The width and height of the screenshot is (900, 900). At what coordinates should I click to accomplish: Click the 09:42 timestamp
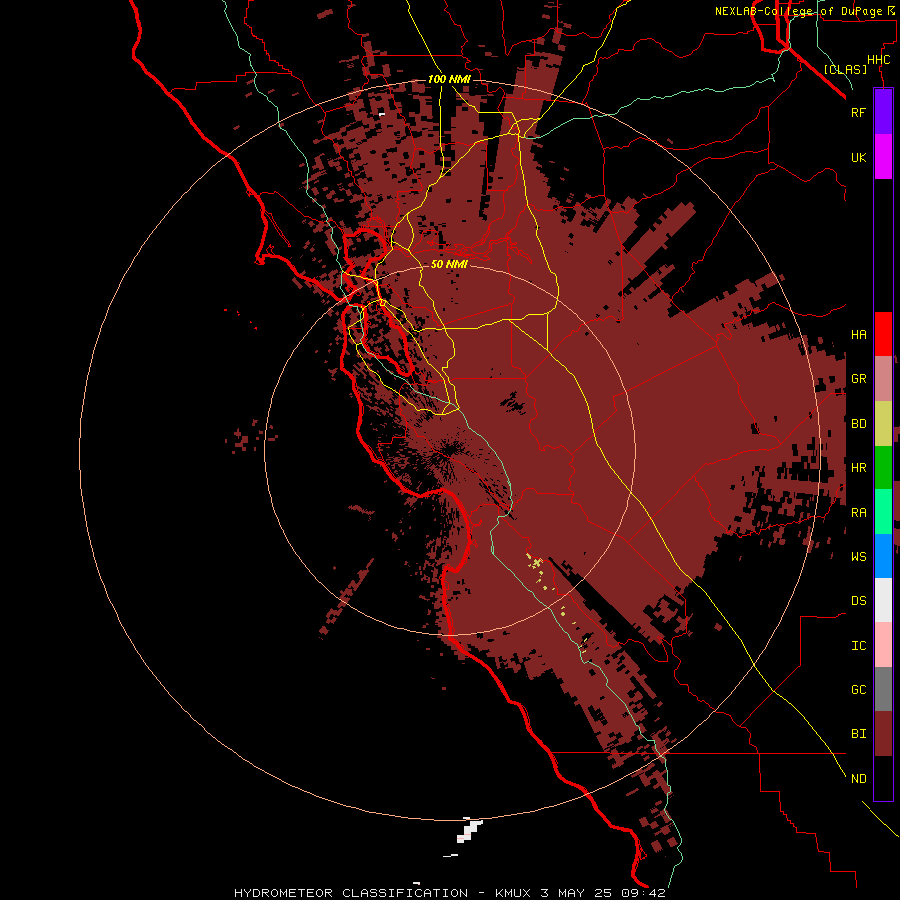[643, 893]
